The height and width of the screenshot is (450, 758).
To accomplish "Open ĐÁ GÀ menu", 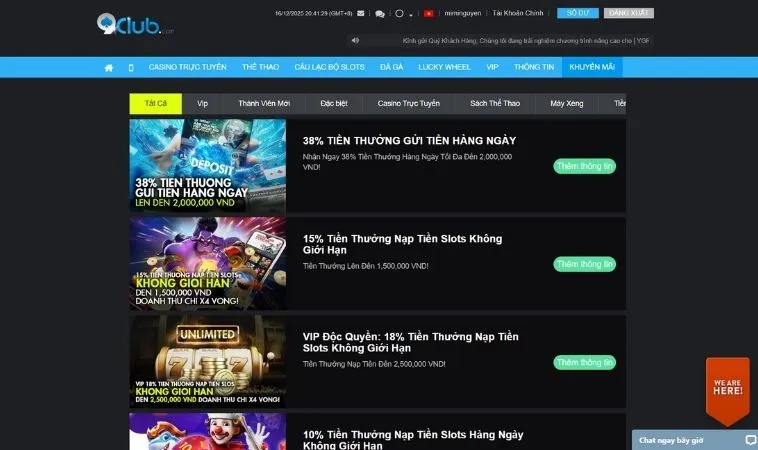I will (x=392, y=67).
